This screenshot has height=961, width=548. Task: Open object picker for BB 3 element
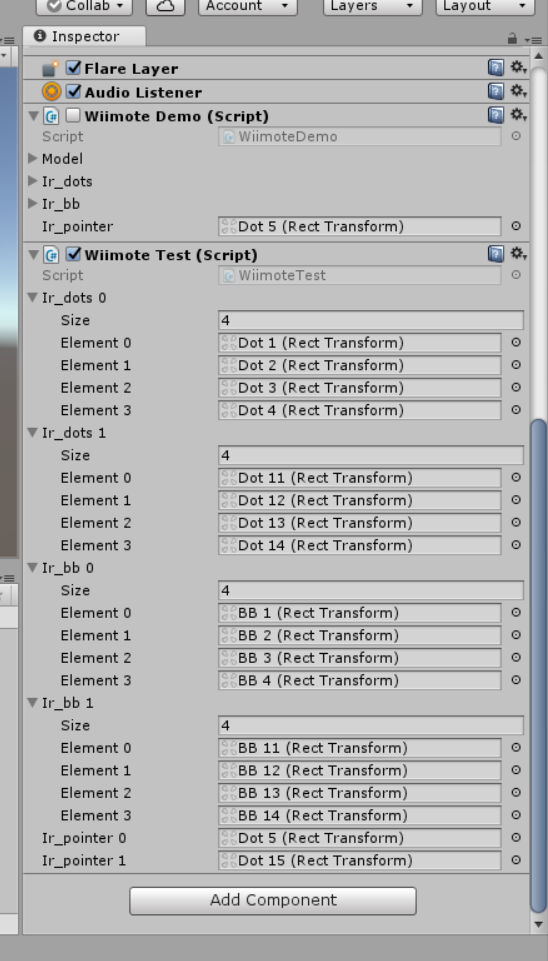coord(516,658)
